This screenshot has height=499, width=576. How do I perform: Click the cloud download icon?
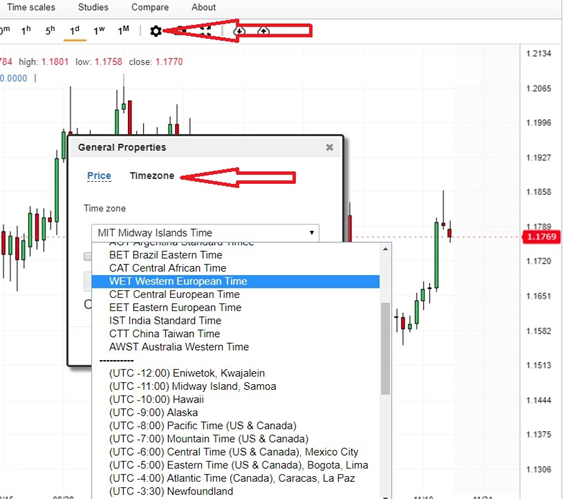239,31
